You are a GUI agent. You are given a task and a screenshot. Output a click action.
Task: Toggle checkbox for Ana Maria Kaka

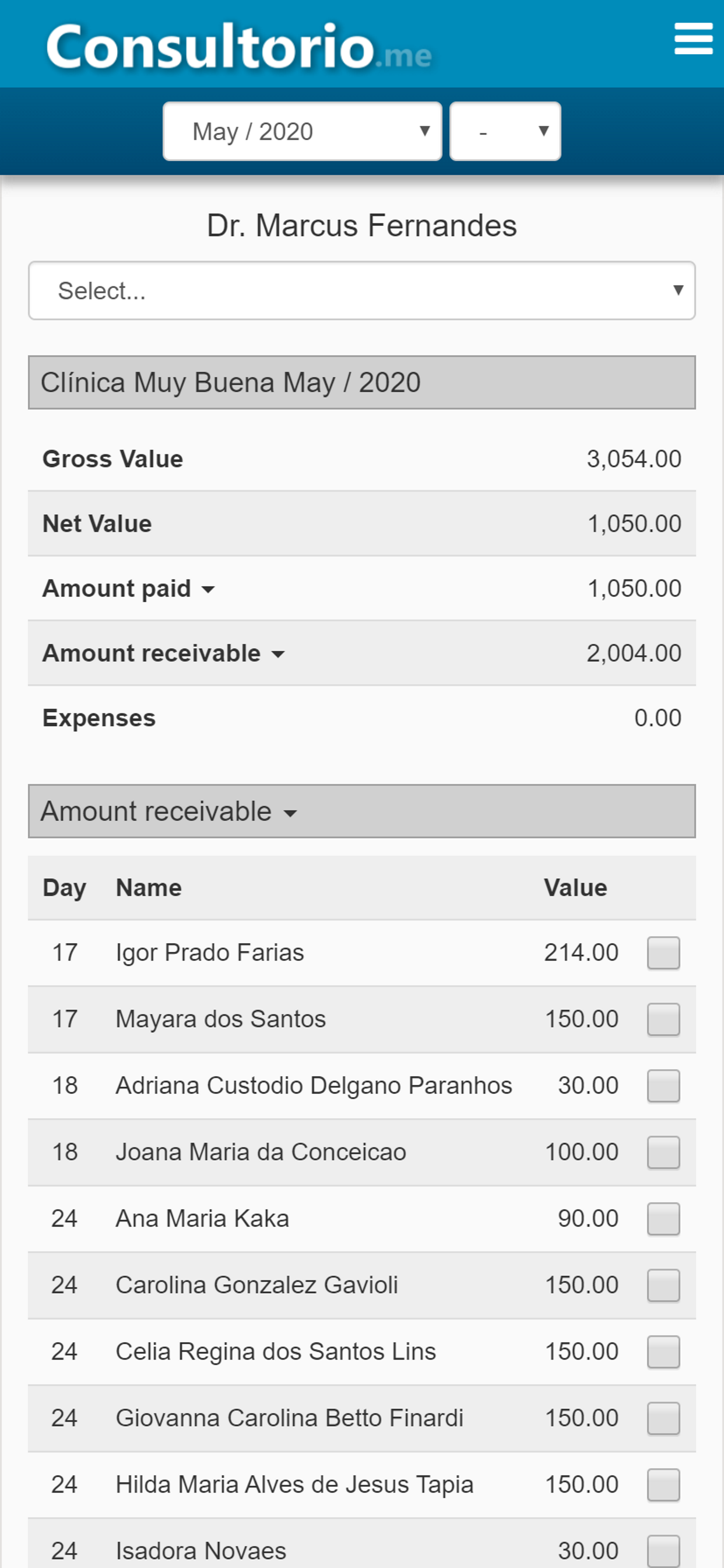[663, 1219]
